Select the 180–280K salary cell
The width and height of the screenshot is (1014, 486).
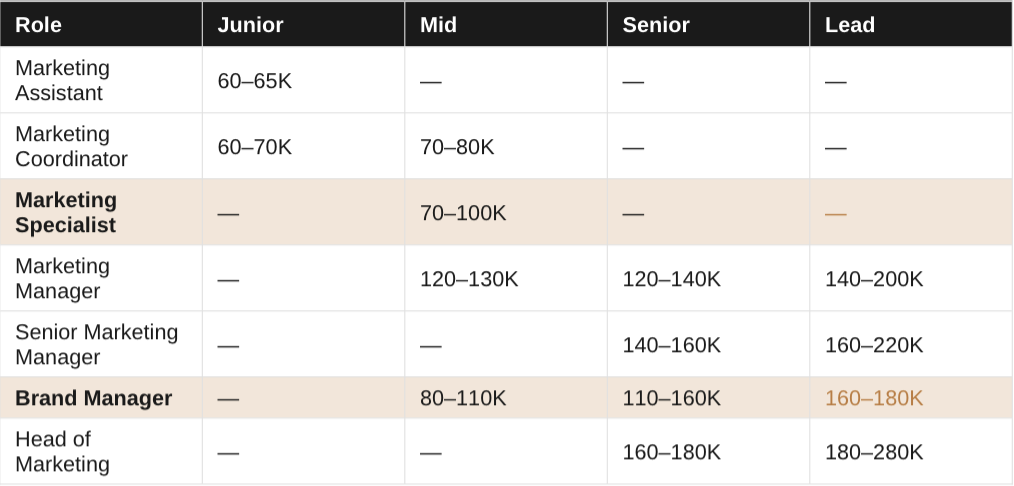pyautogui.click(x=911, y=451)
